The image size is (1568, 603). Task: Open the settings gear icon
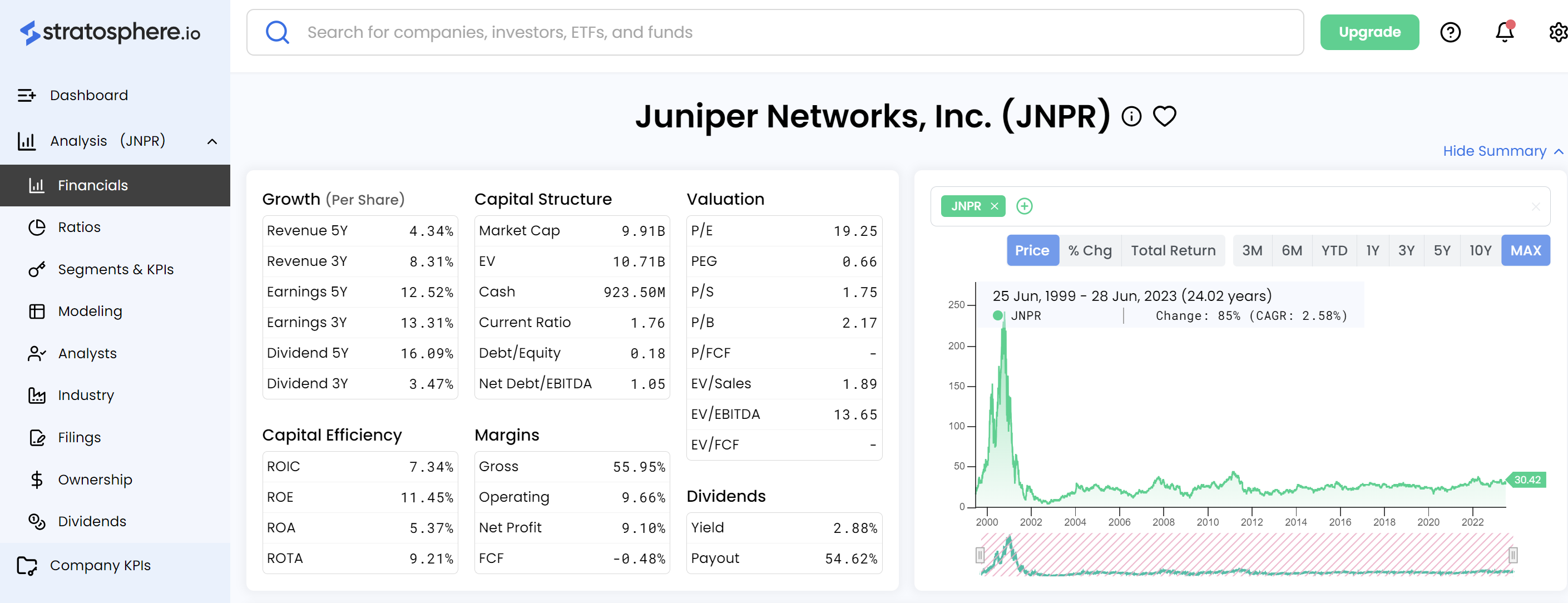coord(1559,32)
